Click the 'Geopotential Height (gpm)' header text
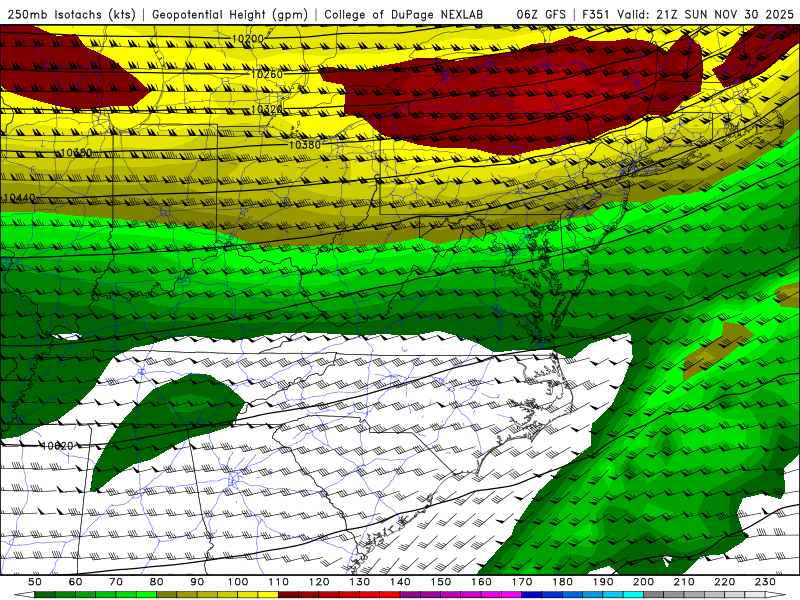Screen dimensions: 800x600 pos(230,14)
